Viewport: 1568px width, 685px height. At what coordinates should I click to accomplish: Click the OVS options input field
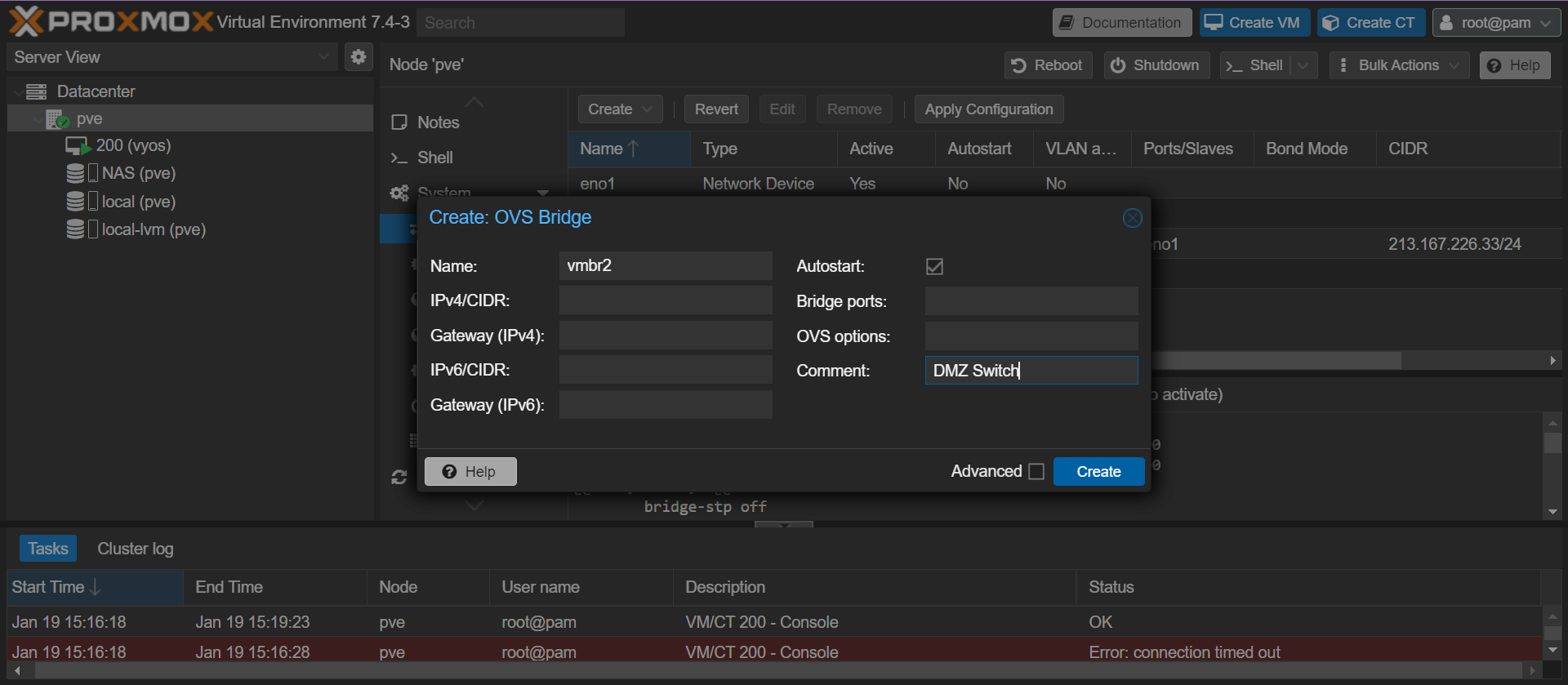point(1031,336)
